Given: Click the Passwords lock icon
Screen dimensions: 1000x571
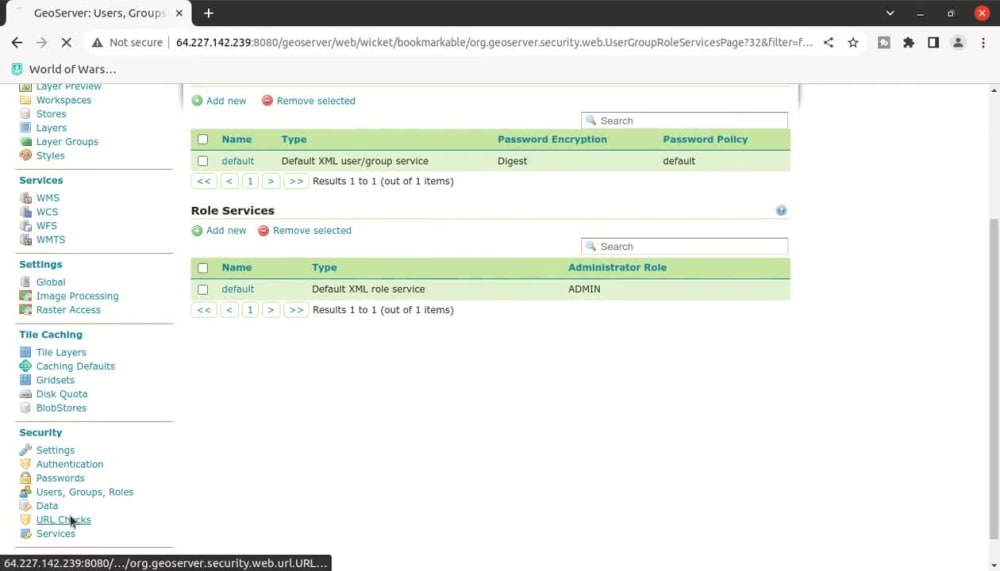Looking at the screenshot, I should click(x=26, y=478).
